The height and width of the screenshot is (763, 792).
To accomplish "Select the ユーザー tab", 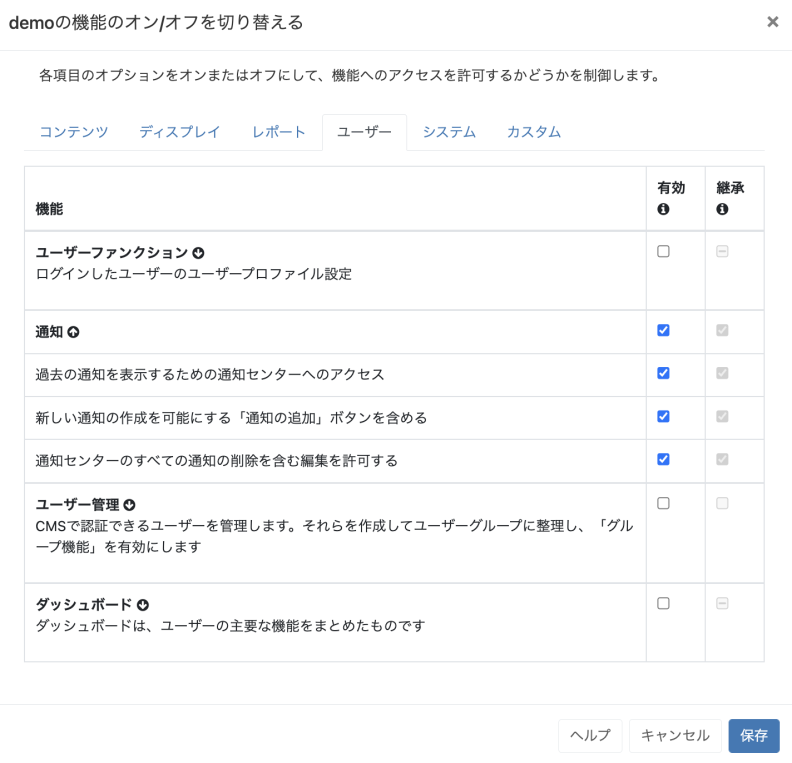I will [364, 132].
